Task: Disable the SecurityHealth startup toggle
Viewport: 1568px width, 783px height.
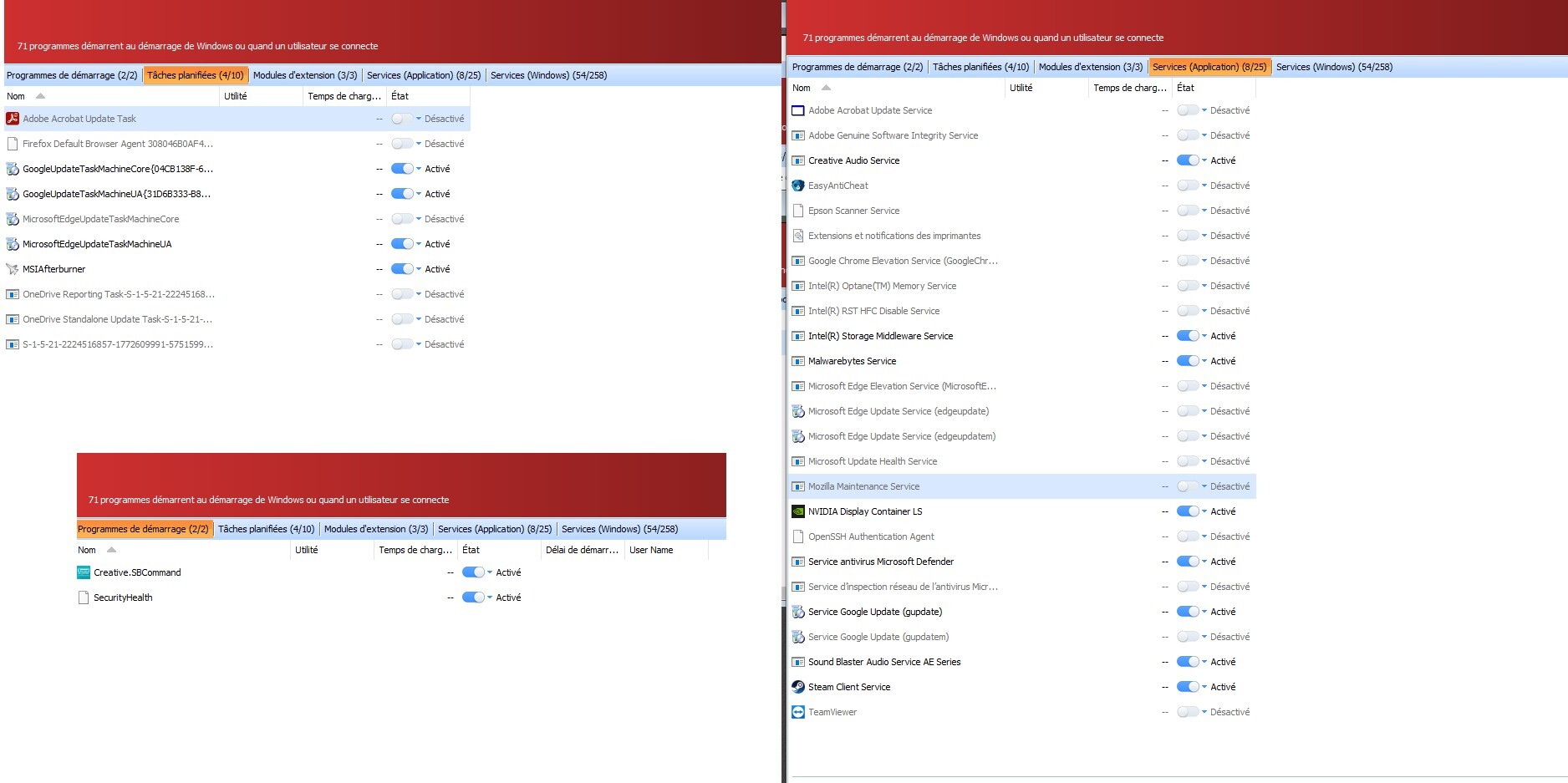Action: point(473,597)
